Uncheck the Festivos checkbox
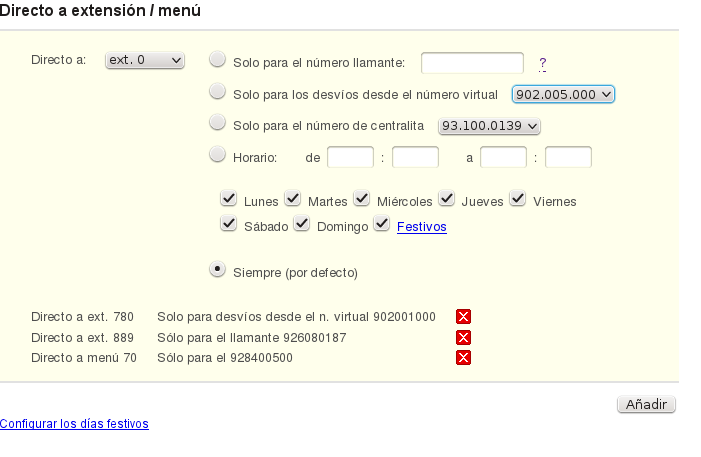Viewport: 701px width, 457px height. pyautogui.click(x=382, y=224)
